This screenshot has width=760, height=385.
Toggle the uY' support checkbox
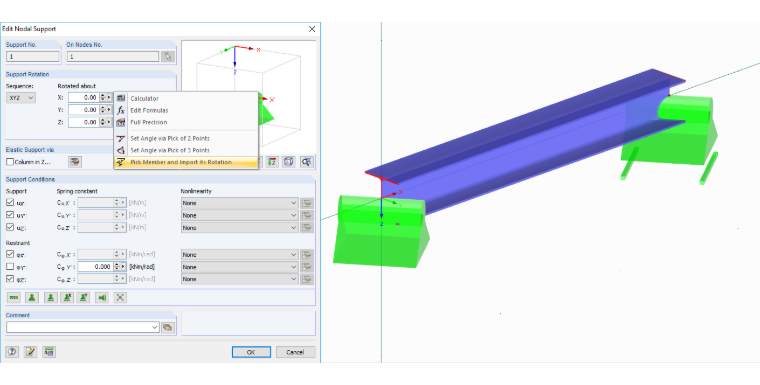point(10,214)
